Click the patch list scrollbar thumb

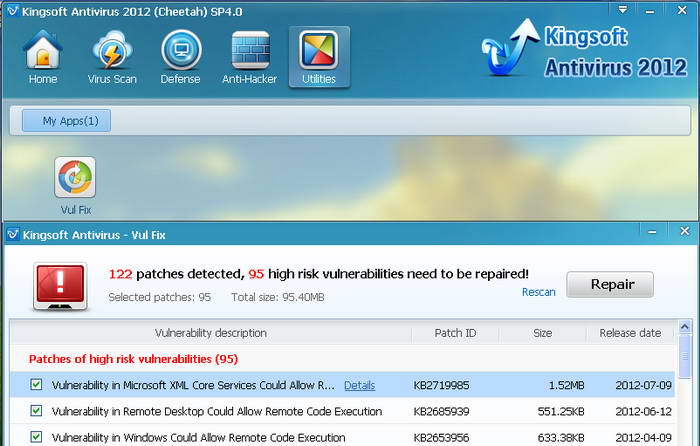coord(684,356)
